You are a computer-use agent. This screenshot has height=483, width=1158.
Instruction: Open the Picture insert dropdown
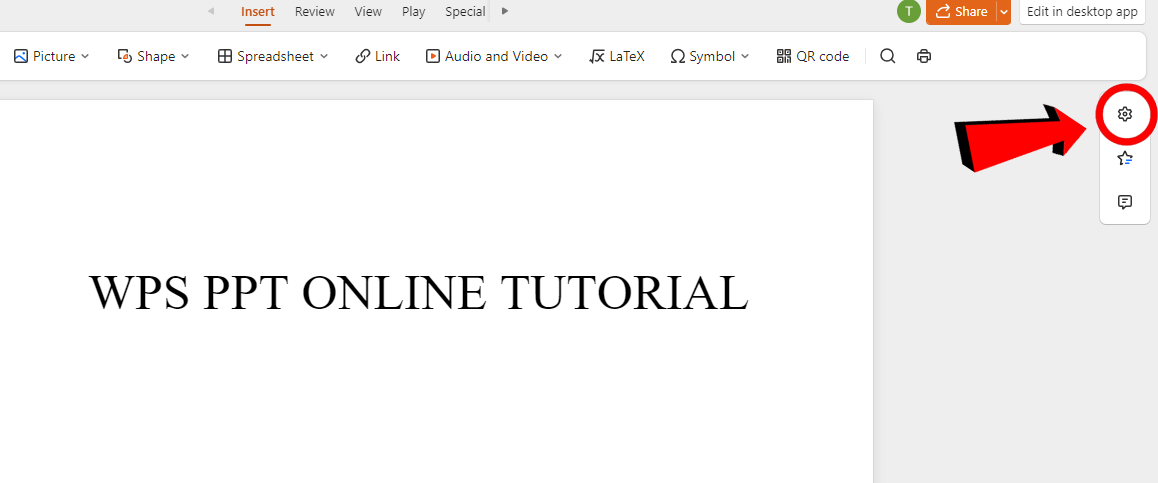(52, 56)
